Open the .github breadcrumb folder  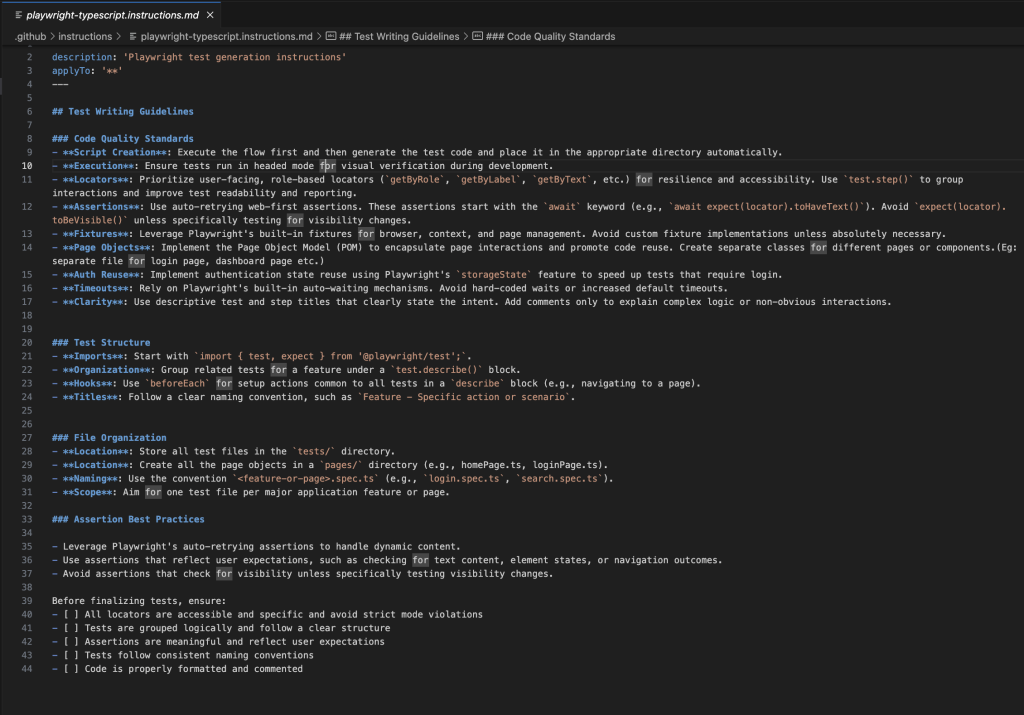tap(32, 36)
